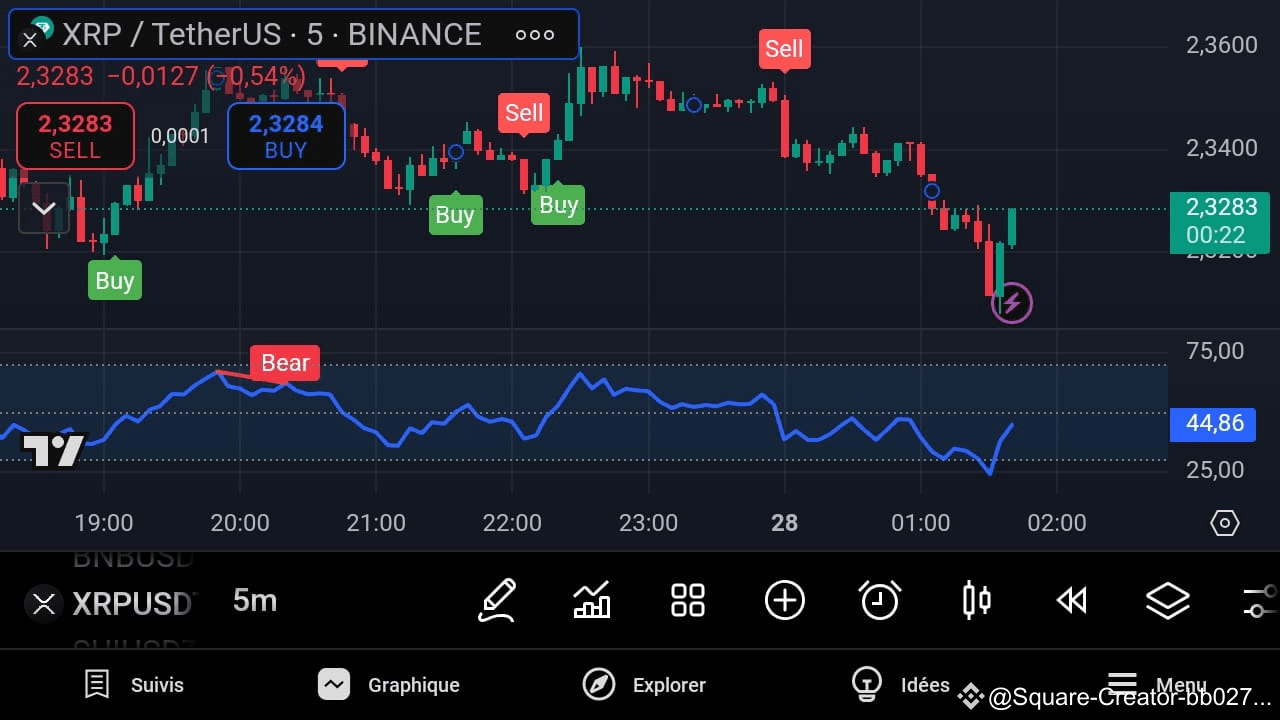
Task: Click the lightning bolt trade icon on chart
Action: (x=1012, y=302)
